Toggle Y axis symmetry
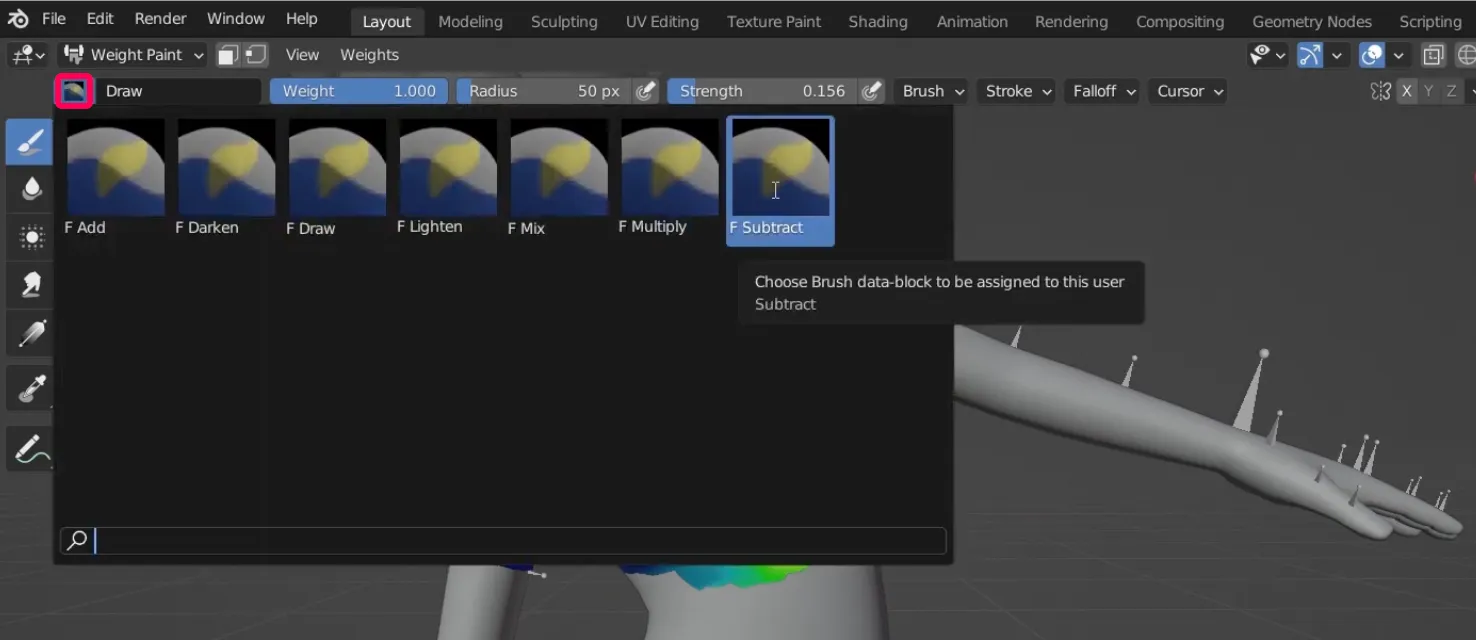 [1428, 91]
